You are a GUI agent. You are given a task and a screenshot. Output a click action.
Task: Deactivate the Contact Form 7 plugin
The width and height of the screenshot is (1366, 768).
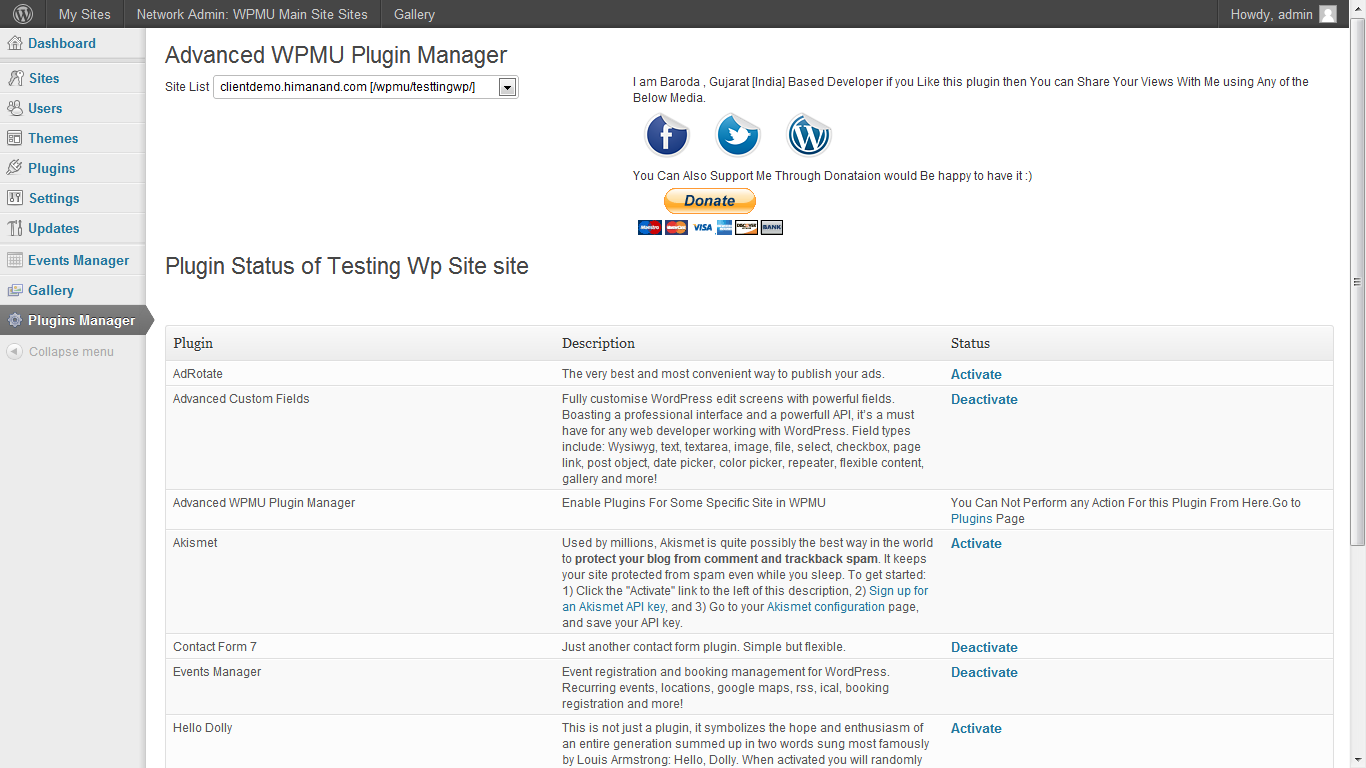tap(984, 647)
